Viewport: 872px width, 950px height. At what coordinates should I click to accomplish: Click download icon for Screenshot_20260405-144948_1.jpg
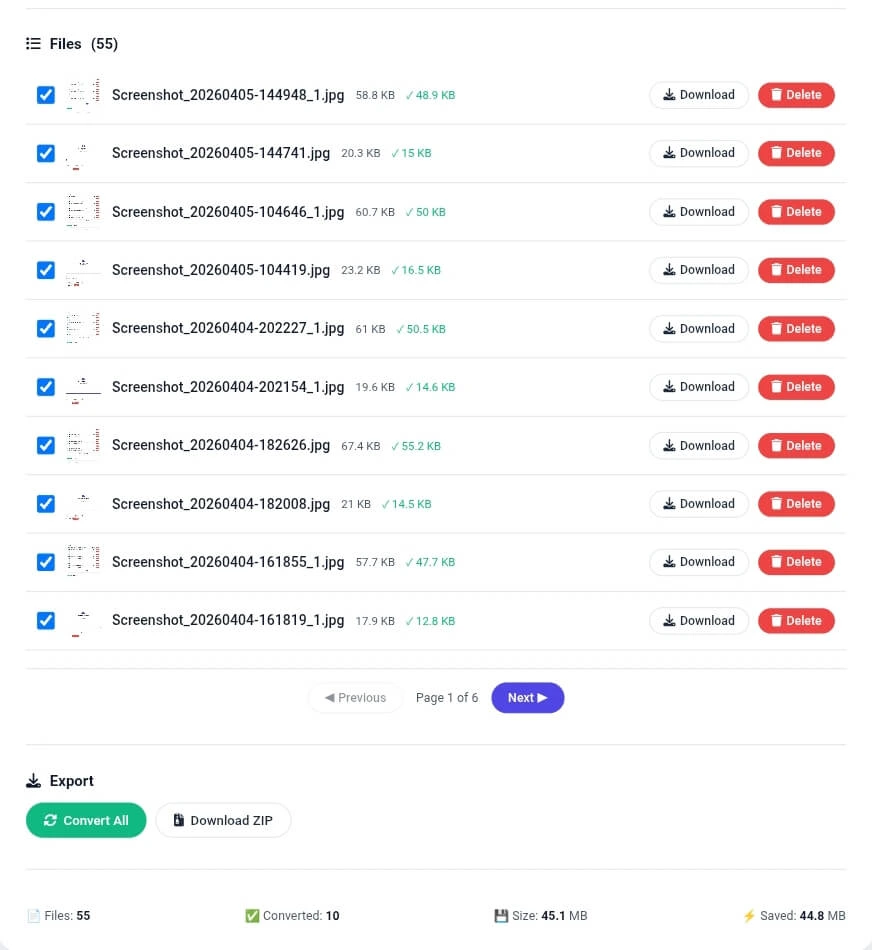coord(670,94)
